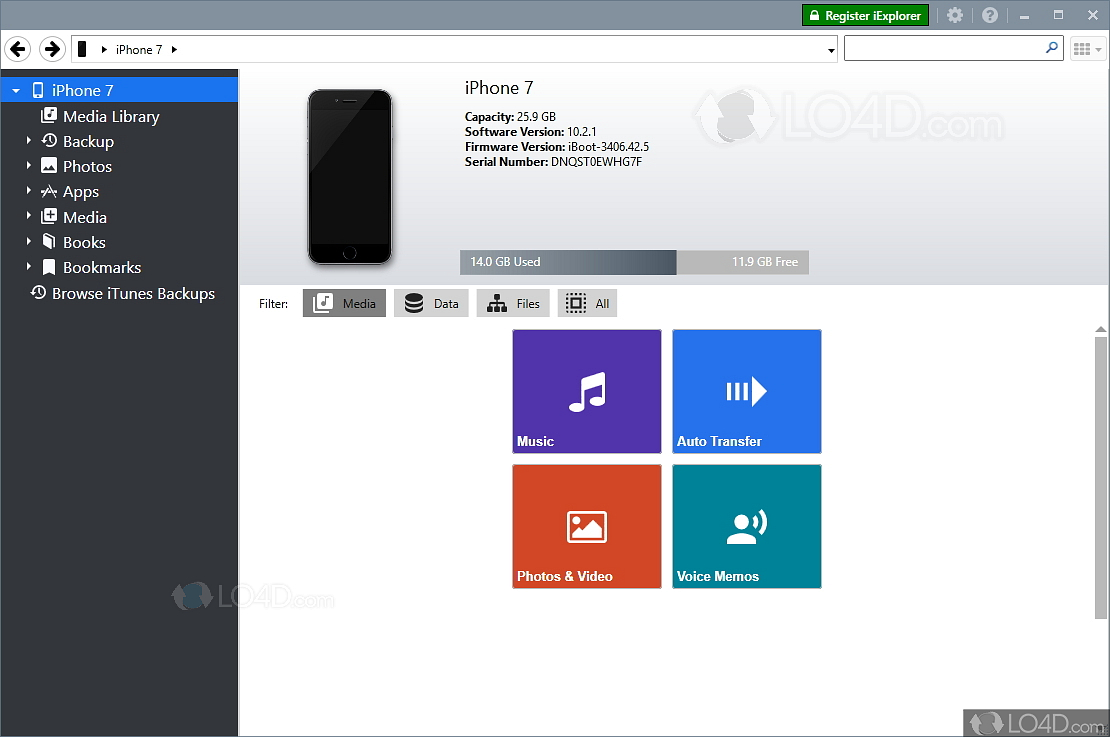Click the Register iExplorer button

pyautogui.click(x=865, y=16)
